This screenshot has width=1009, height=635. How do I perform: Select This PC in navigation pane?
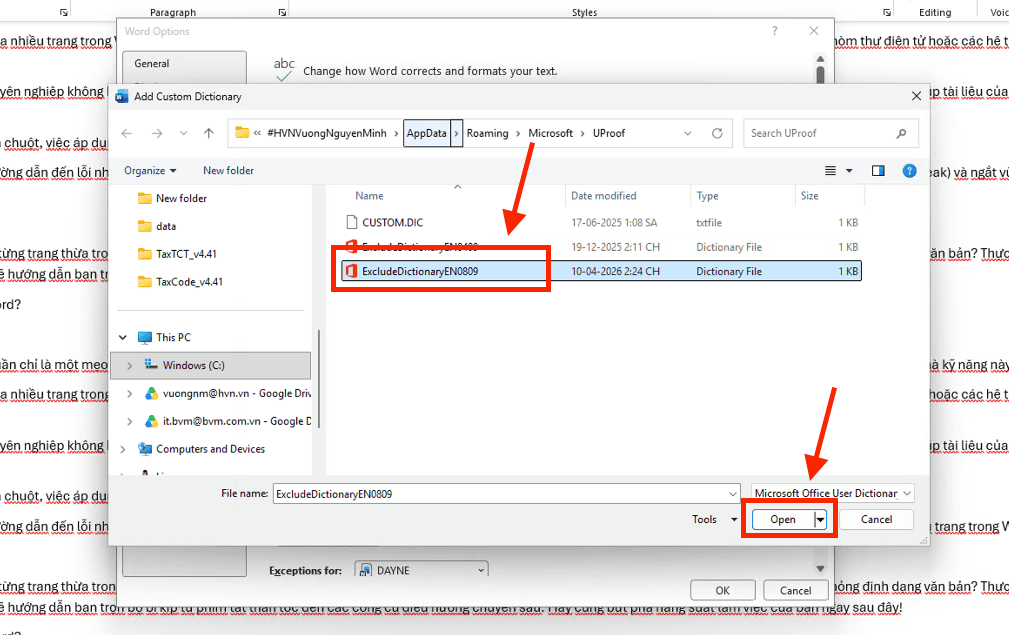point(173,337)
